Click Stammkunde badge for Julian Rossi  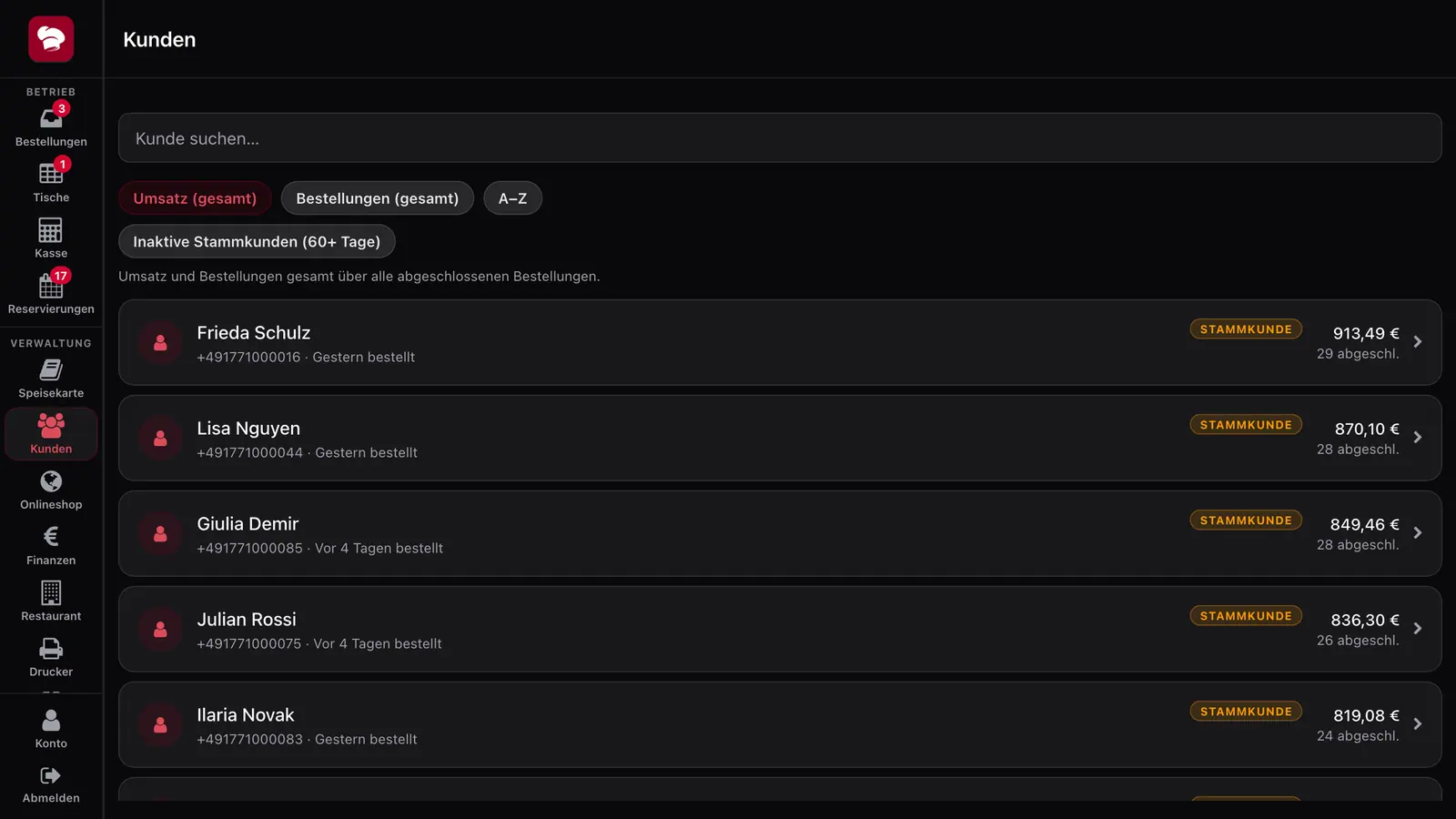(1246, 616)
